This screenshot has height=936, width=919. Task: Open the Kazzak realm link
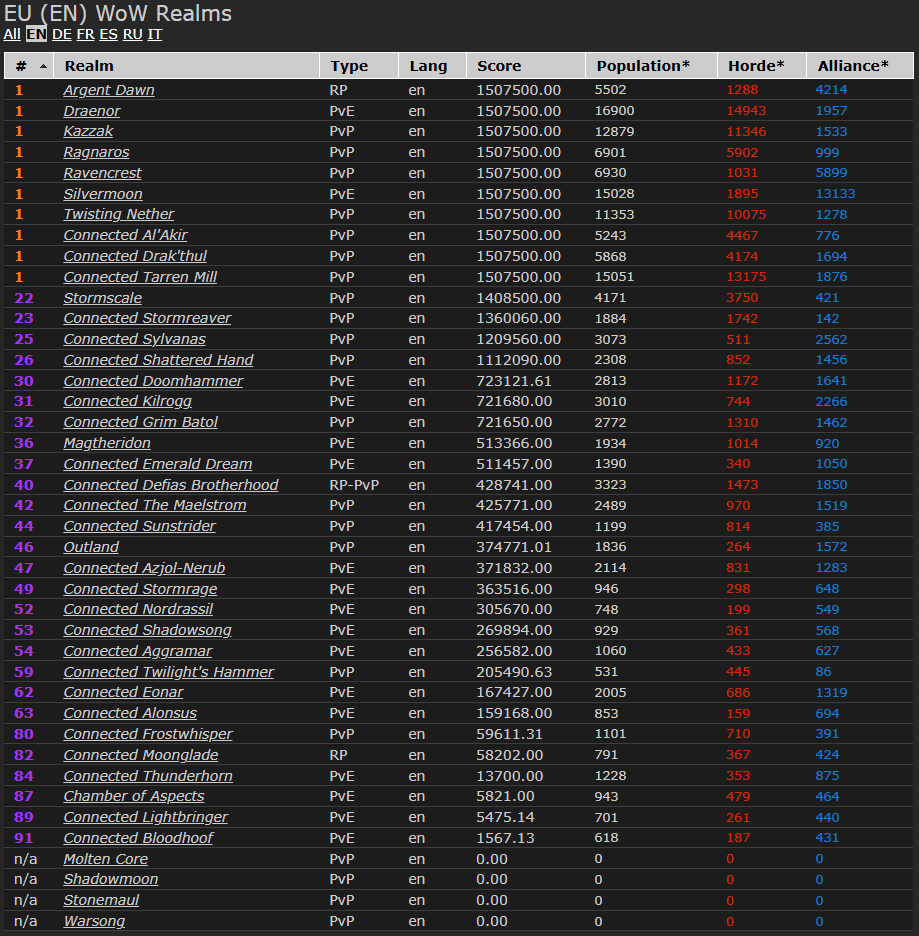[x=88, y=131]
